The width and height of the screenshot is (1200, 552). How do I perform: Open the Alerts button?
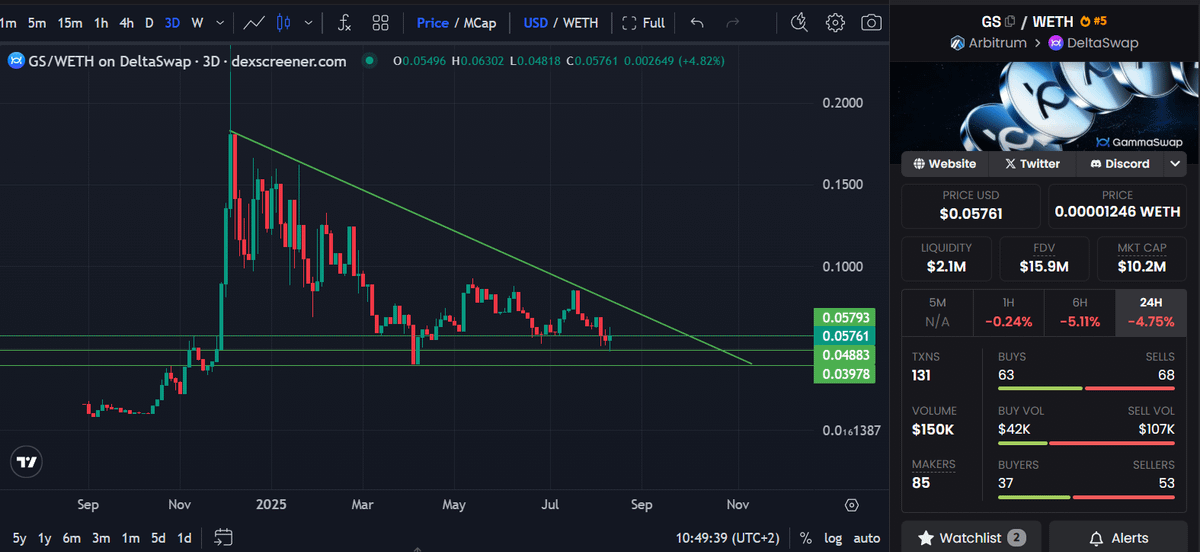click(1119, 537)
